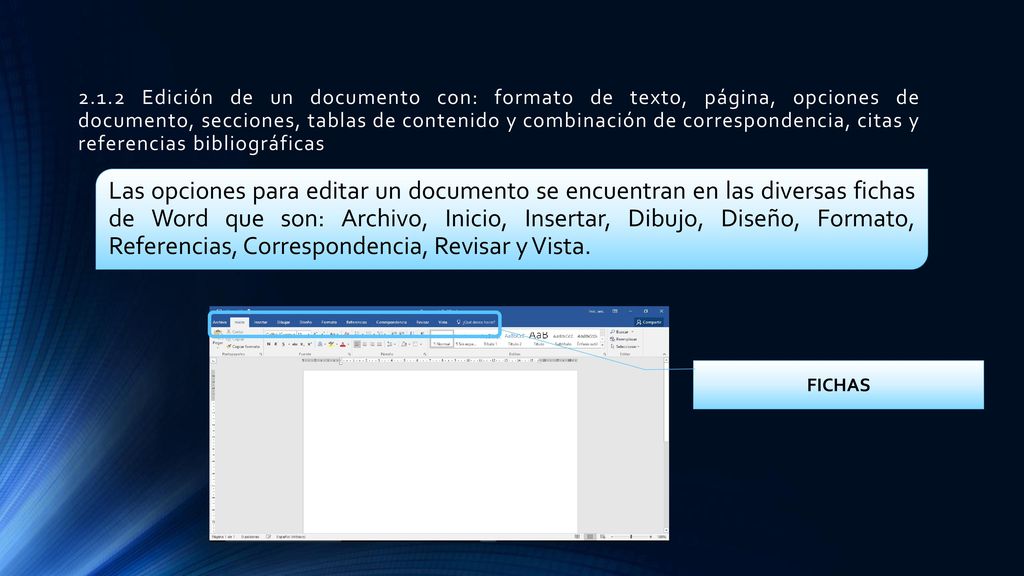Open the Formato tab
Screen dimensions: 1024x576
click(x=329, y=322)
